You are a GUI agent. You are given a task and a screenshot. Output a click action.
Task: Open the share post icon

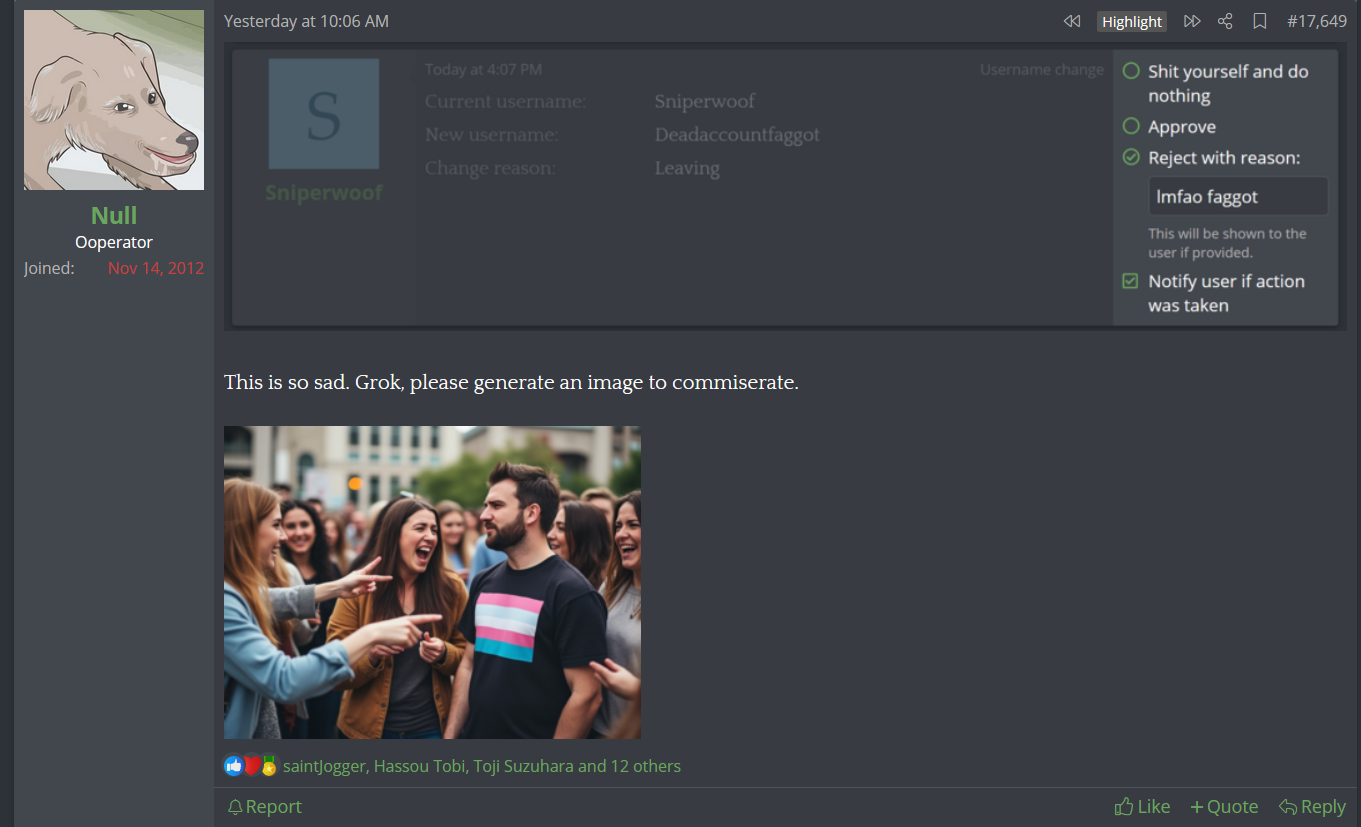[1225, 21]
